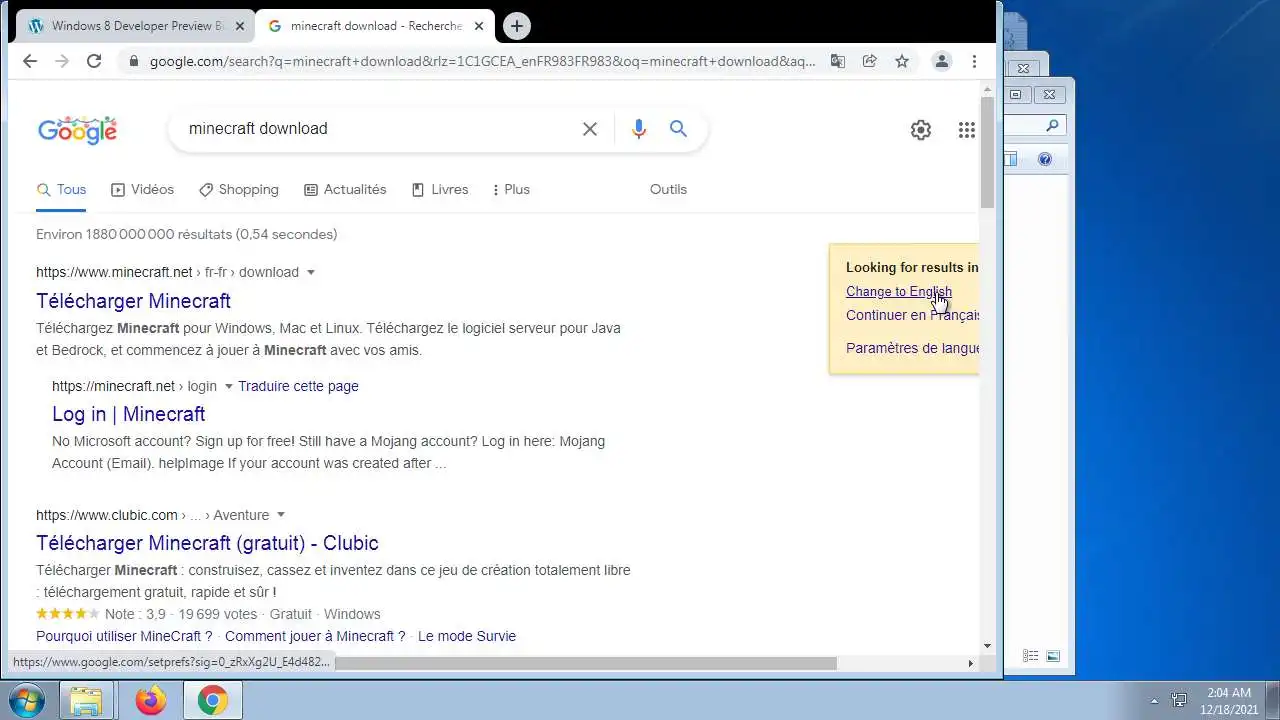Expand options for minecraft.net download result
This screenshot has height=720, width=1280.
tap(311, 272)
